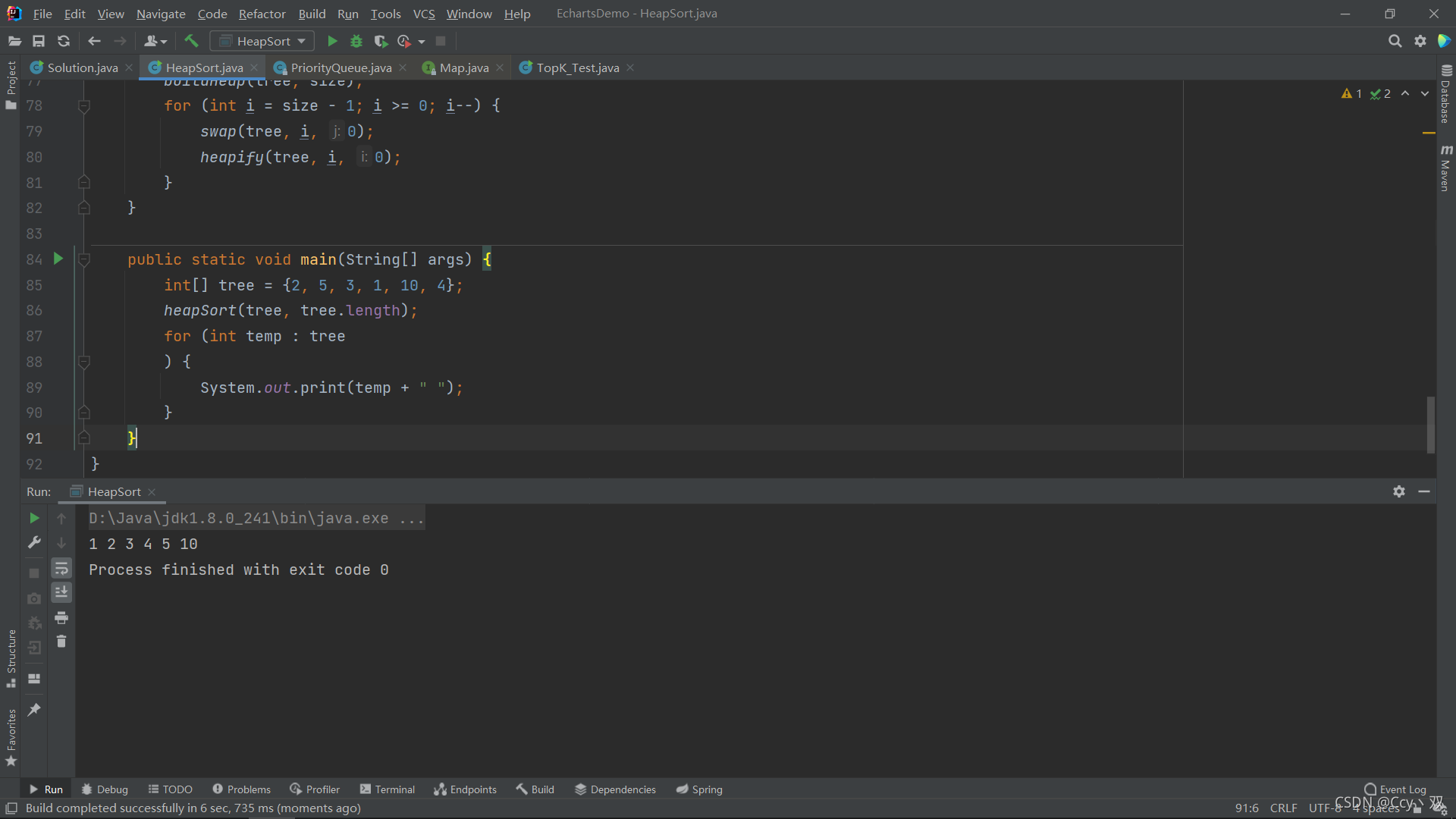Open Search Everywhere magnifier icon
Image resolution: width=1456 pixels, height=819 pixels.
1395,41
